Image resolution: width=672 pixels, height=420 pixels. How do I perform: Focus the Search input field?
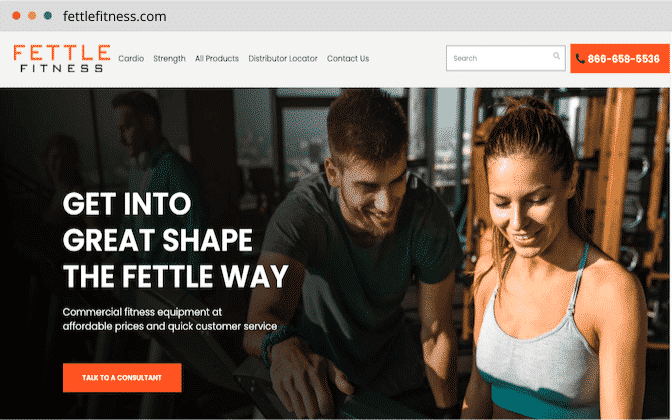(x=506, y=58)
